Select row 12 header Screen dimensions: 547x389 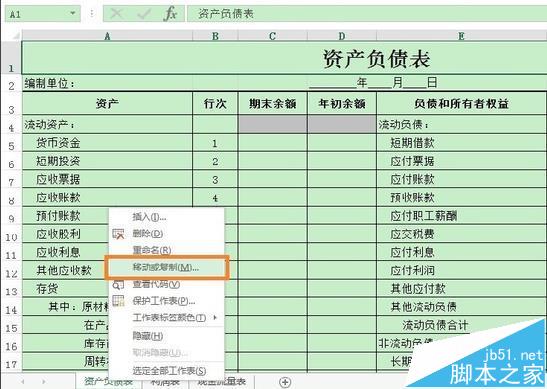tap(11, 270)
